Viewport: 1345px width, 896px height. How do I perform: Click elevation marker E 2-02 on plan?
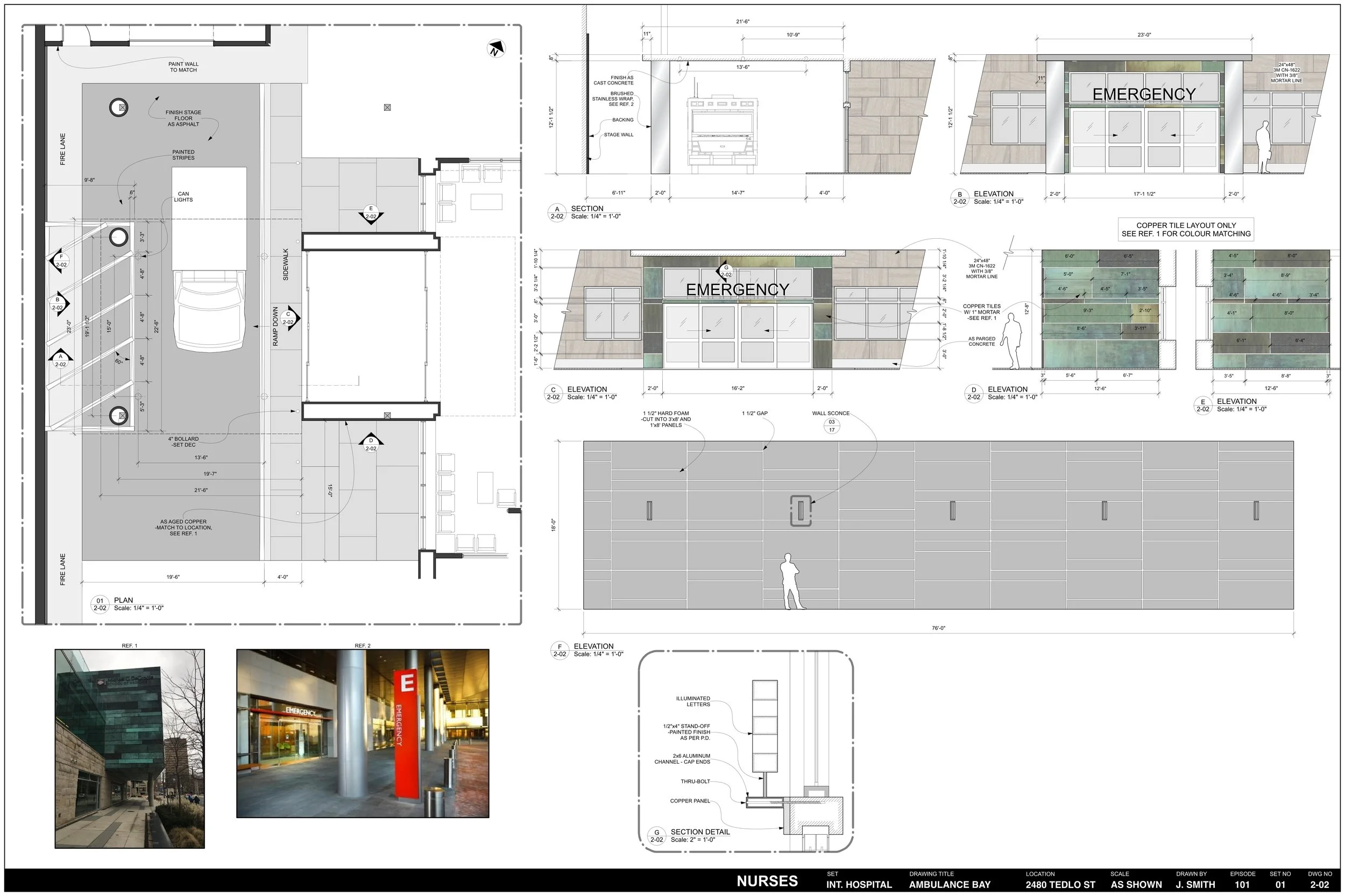click(x=371, y=212)
